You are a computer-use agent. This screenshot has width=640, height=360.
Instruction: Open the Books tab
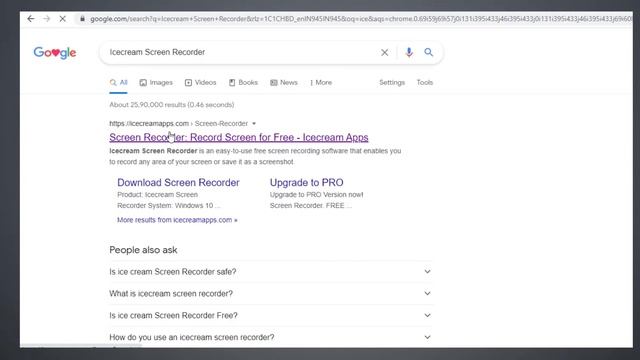[243, 82]
